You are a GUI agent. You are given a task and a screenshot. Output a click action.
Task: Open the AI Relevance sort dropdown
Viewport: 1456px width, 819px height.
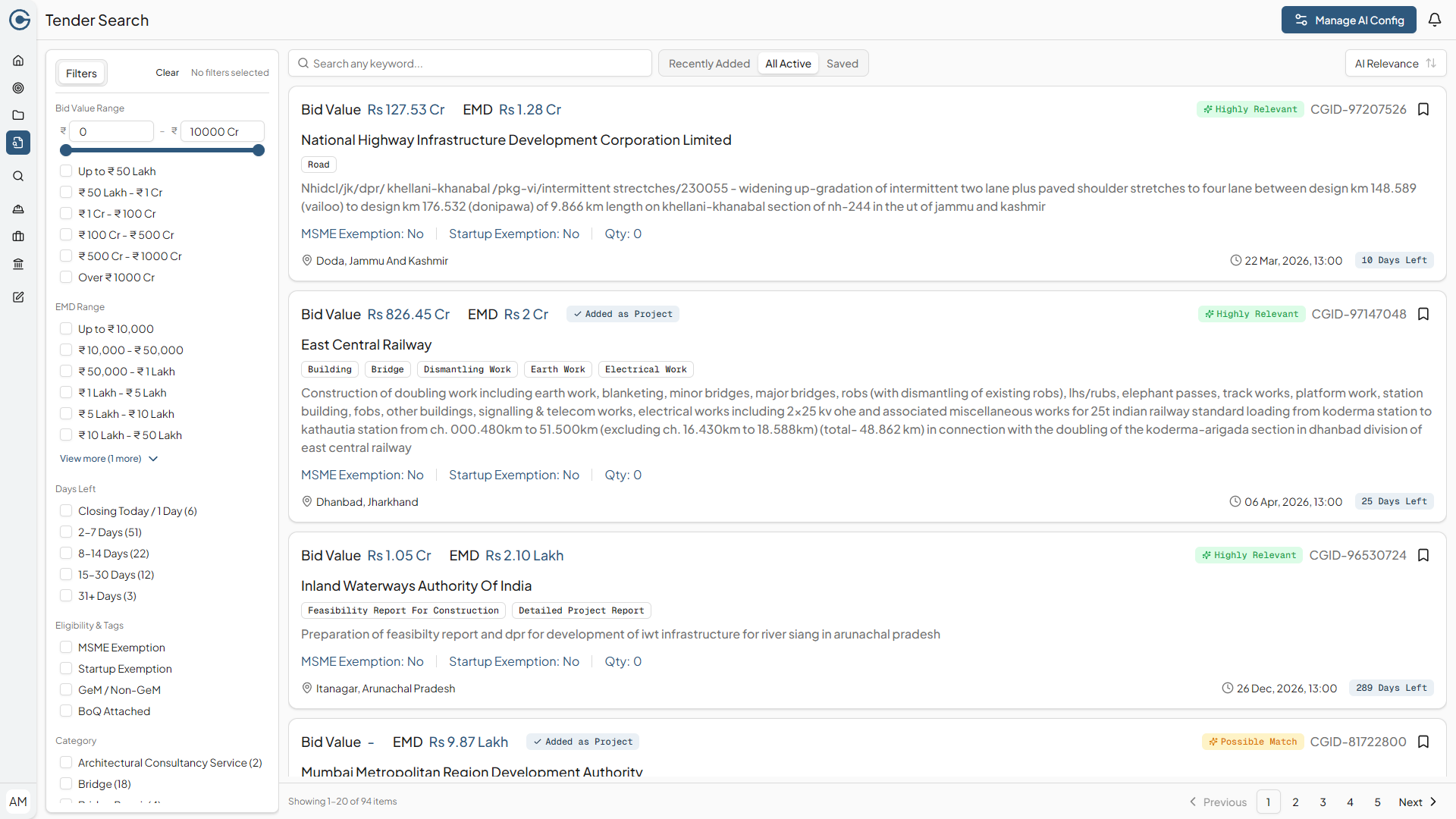click(1395, 64)
